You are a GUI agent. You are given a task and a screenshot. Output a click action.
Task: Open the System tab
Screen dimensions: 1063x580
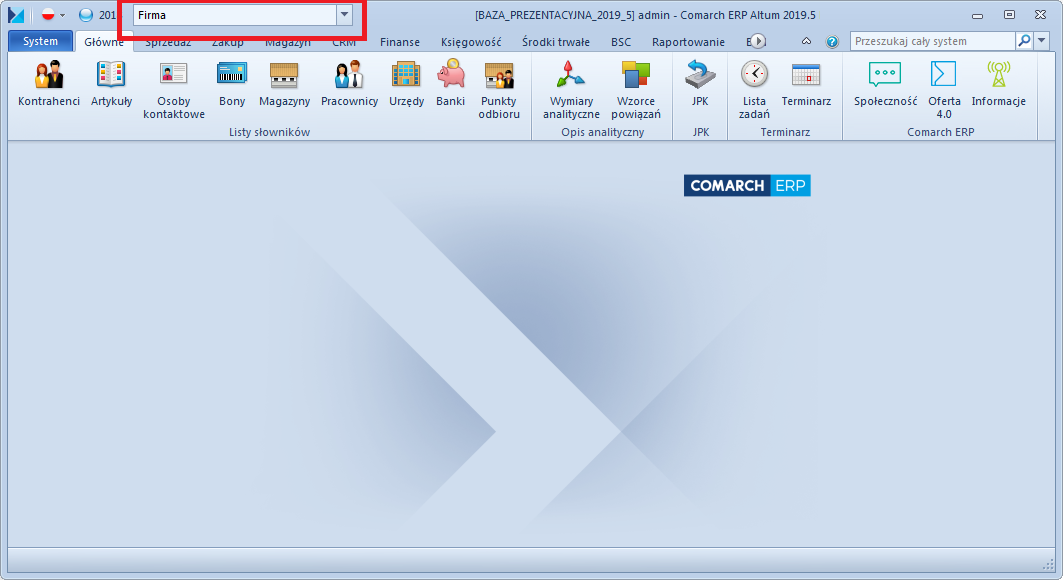pyautogui.click(x=41, y=41)
